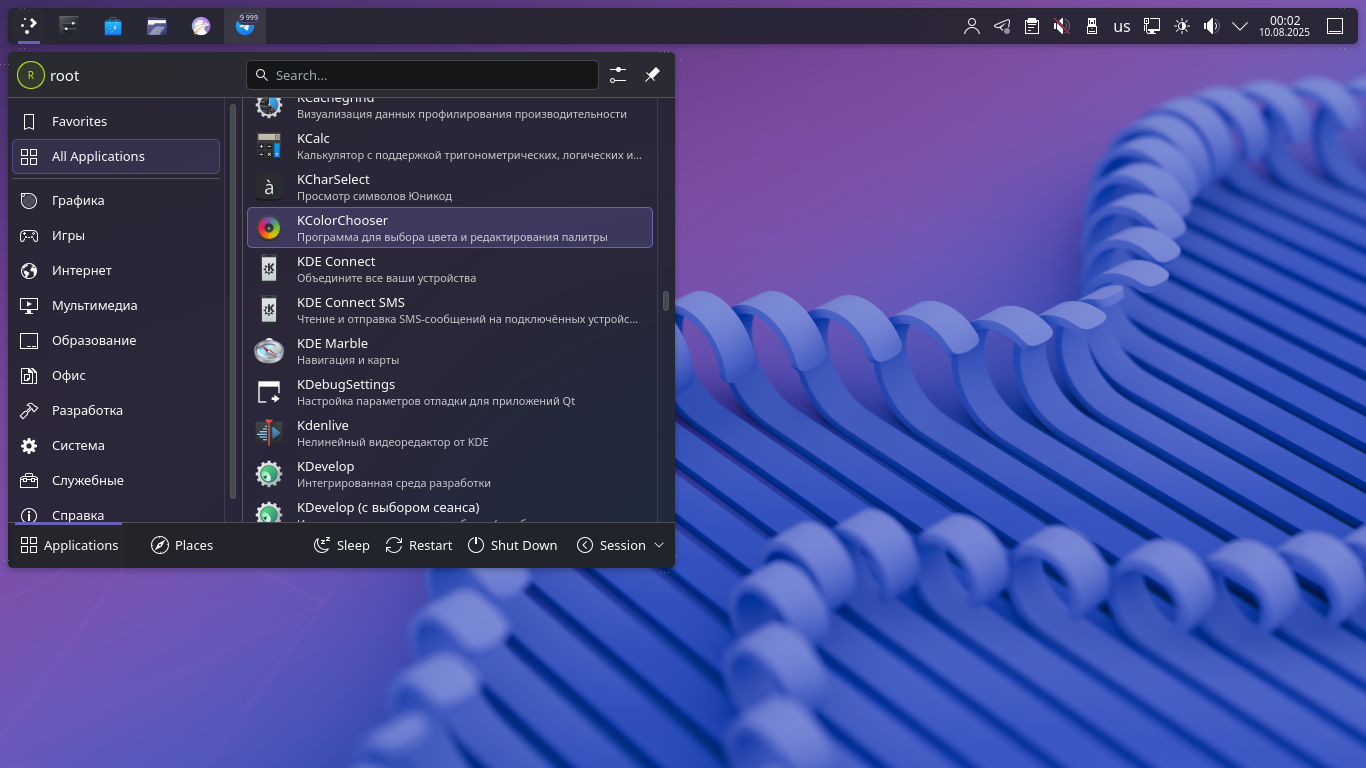Launch KDE Connect SMS
Image resolution: width=1366 pixels, height=768 pixels.
tap(450, 310)
